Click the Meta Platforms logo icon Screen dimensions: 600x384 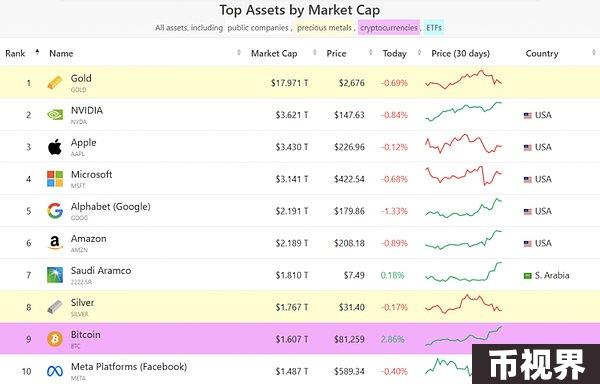point(55,371)
